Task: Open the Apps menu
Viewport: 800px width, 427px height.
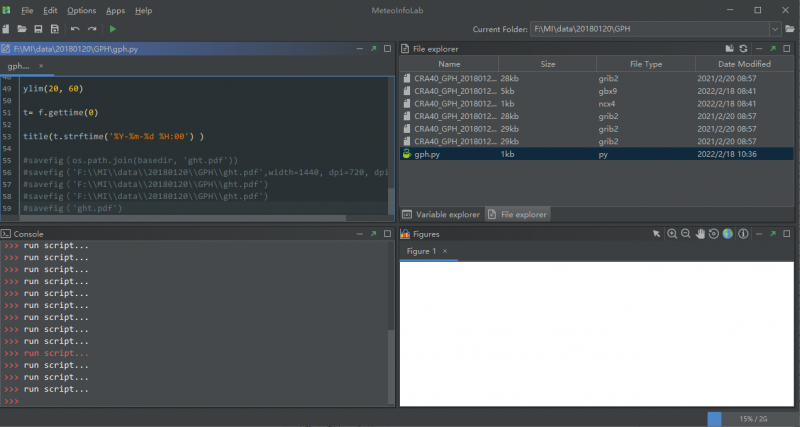Action: tap(115, 10)
